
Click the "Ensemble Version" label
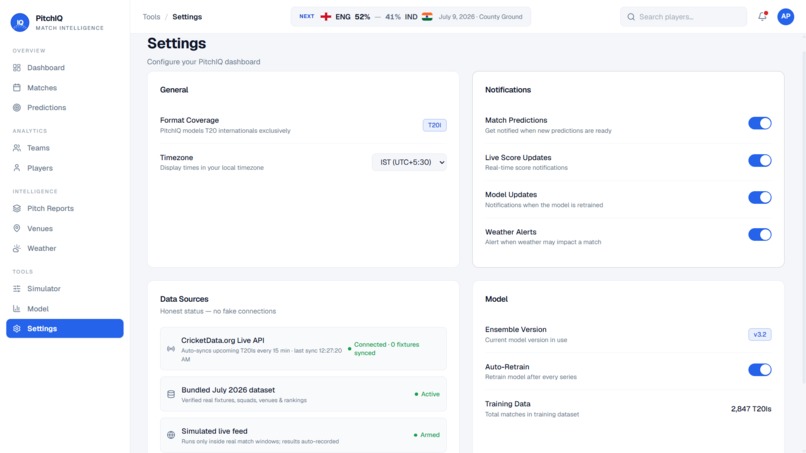(516, 330)
